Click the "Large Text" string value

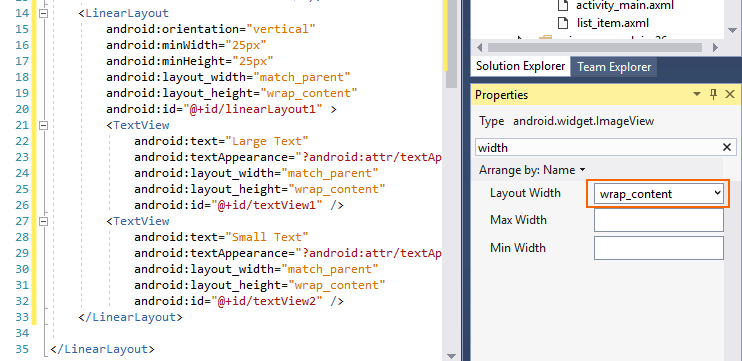[267, 141]
